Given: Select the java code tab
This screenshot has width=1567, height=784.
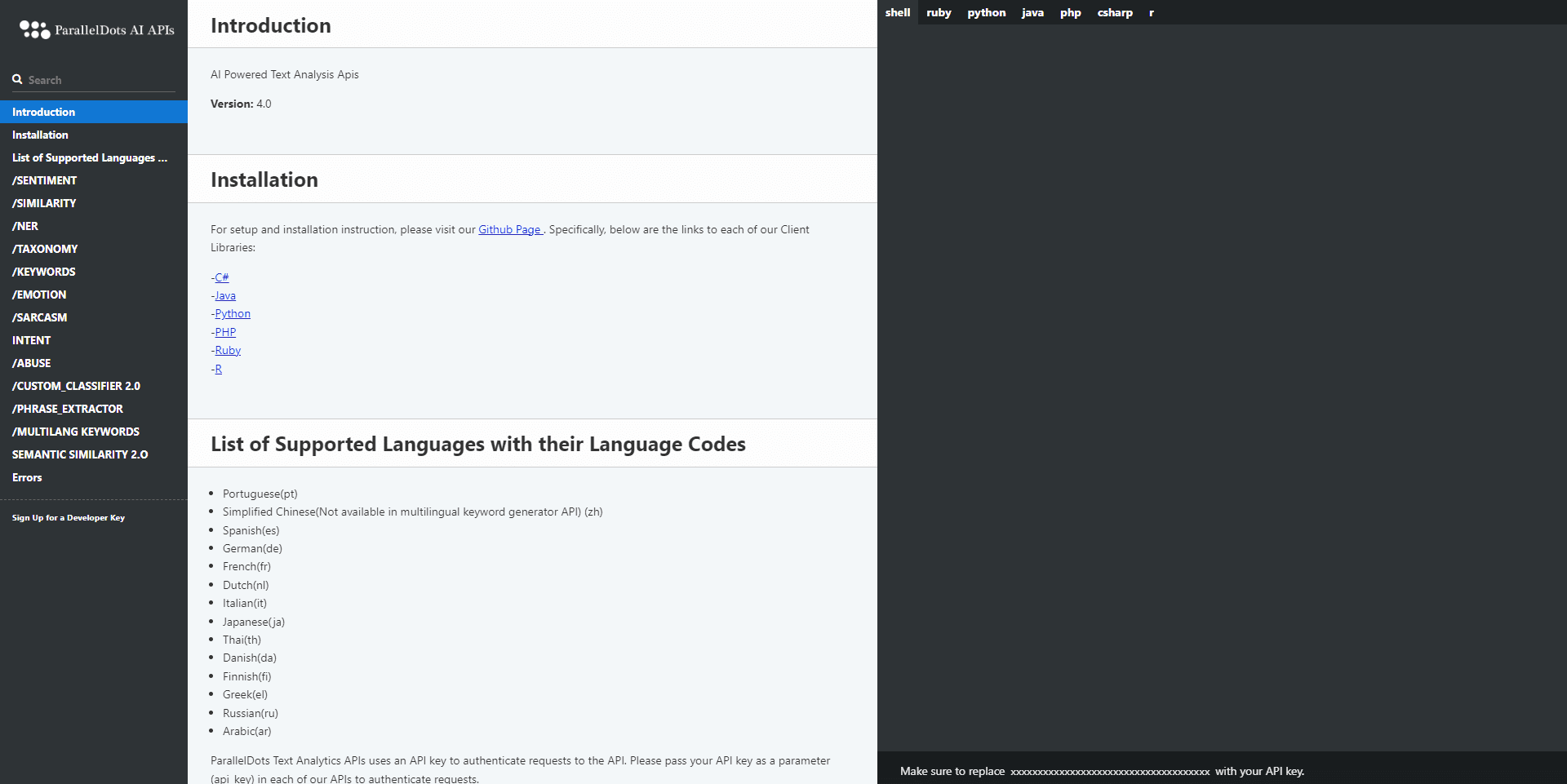Looking at the screenshot, I should coord(1032,12).
